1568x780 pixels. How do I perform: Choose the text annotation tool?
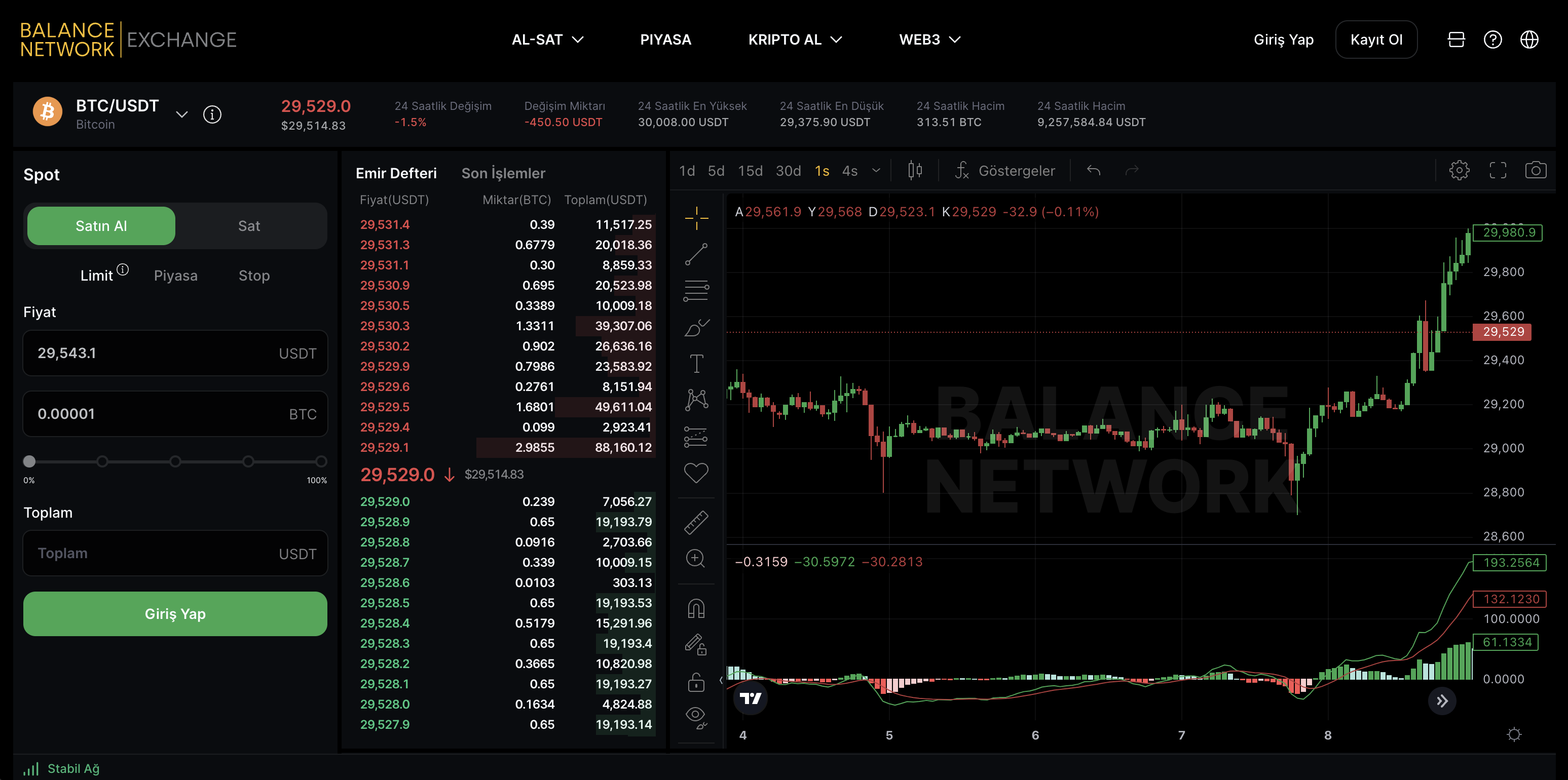tap(696, 364)
